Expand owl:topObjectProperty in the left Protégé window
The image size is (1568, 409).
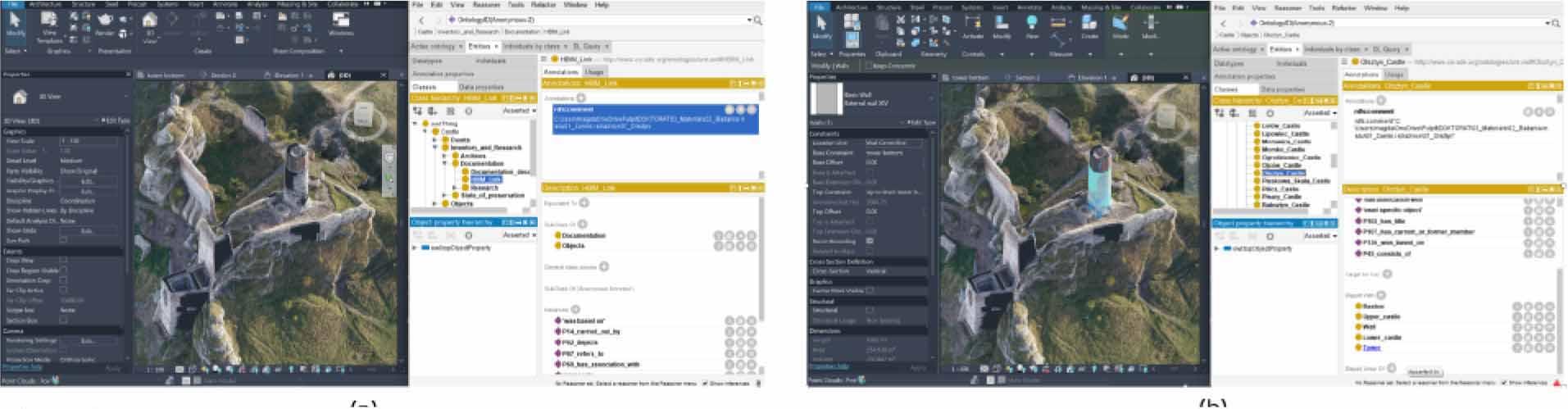[x=415, y=248]
